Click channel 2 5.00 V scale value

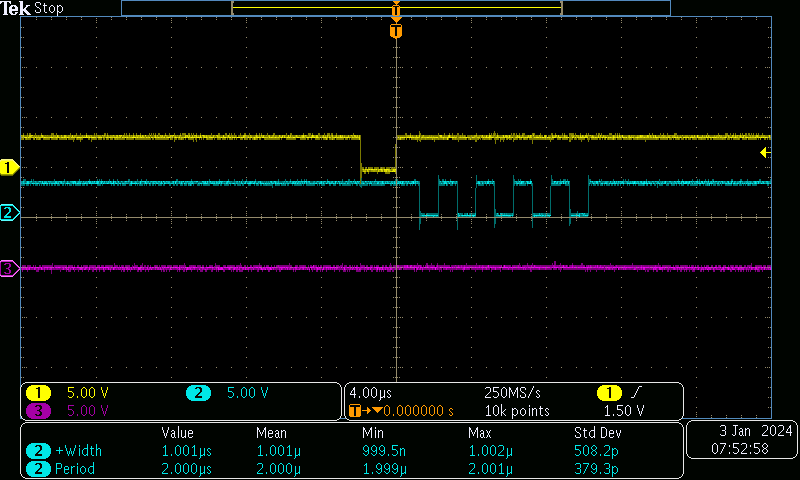tap(247, 393)
